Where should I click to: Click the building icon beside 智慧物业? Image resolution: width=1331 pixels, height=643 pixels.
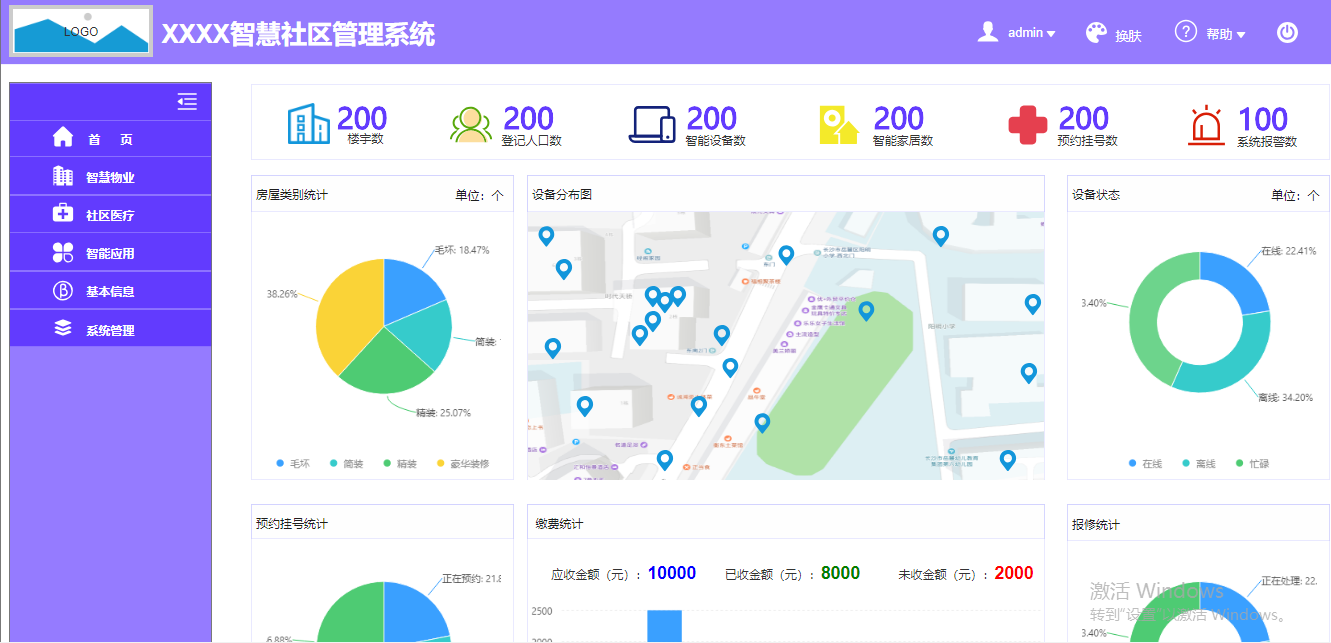(63, 176)
